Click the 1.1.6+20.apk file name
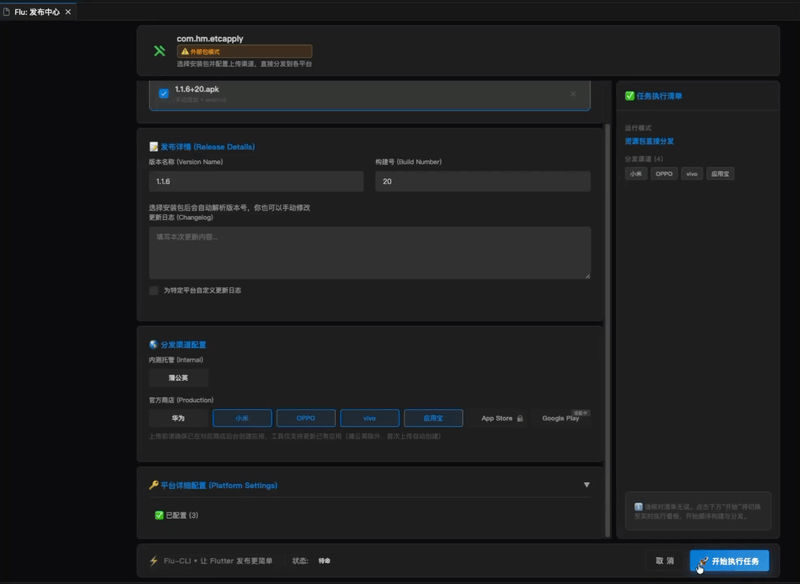 pos(197,89)
